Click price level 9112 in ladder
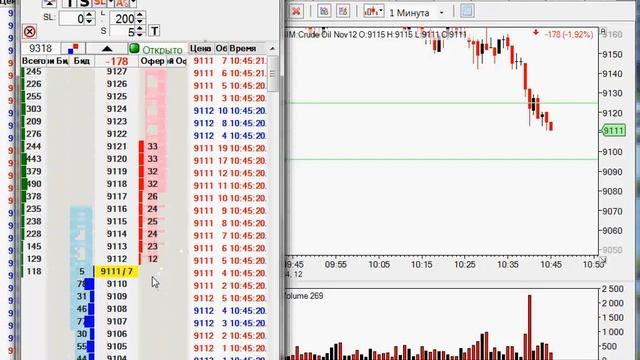The height and width of the screenshot is (360, 640). point(117,259)
